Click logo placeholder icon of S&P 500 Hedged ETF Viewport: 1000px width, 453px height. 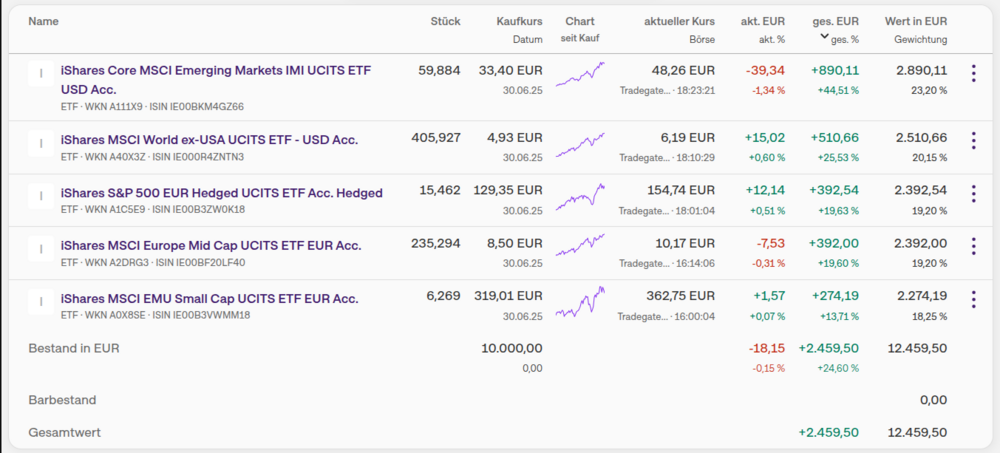pyautogui.click(x=41, y=196)
